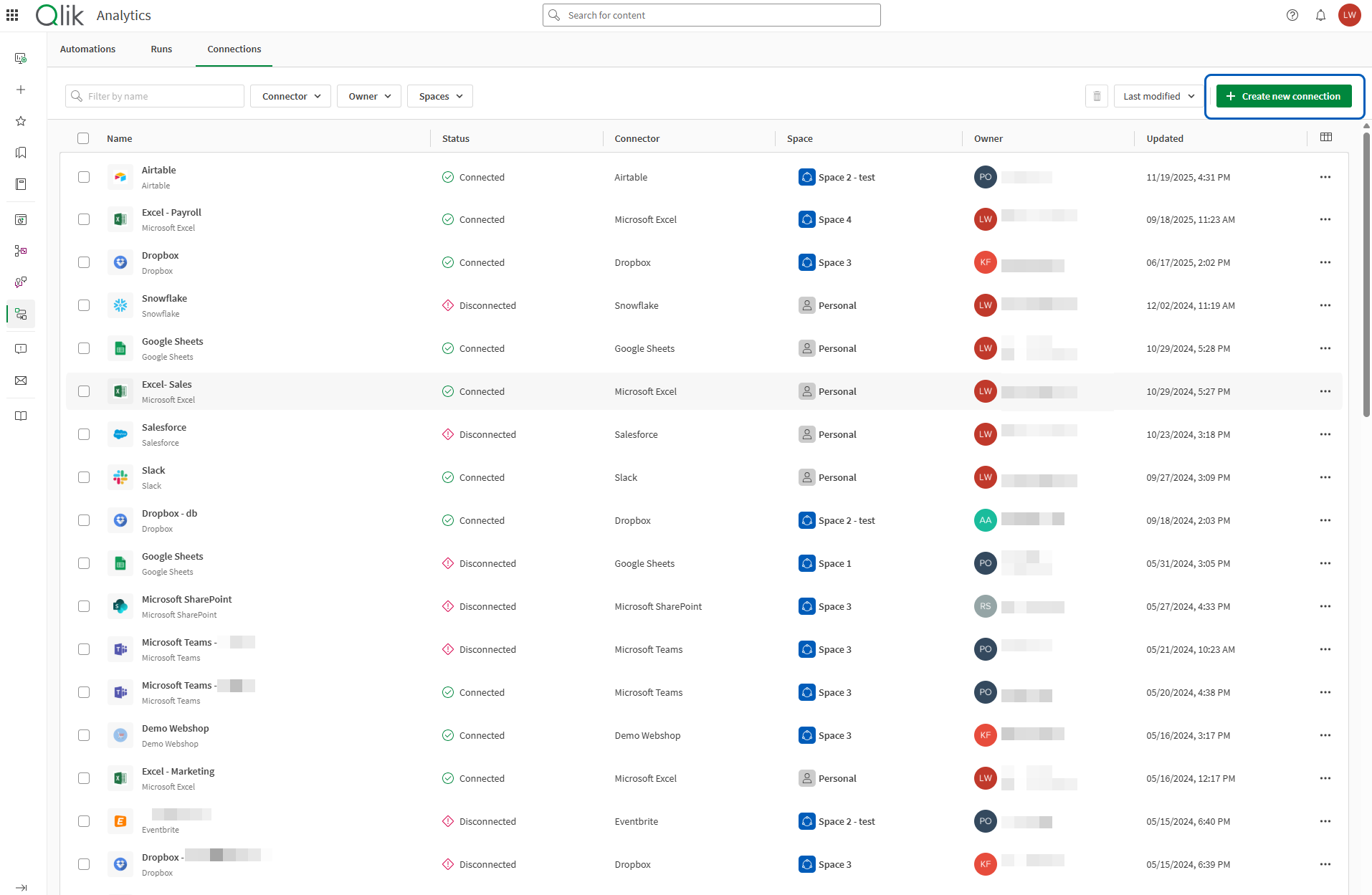1372x895 pixels.
Task: Check the Snowflake row checkbox
Action: (84, 305)
